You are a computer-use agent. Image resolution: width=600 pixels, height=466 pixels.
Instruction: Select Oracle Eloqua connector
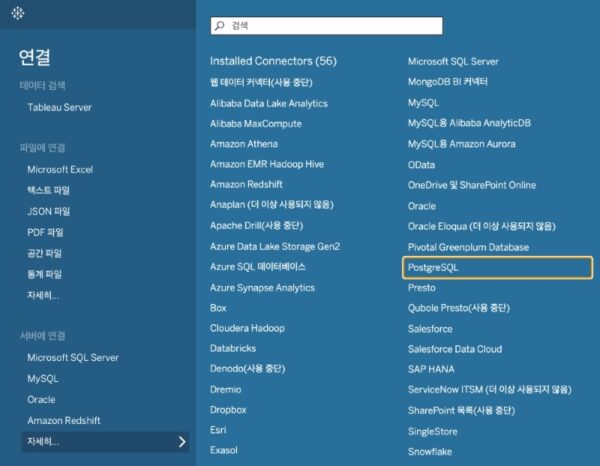point(481,227)
